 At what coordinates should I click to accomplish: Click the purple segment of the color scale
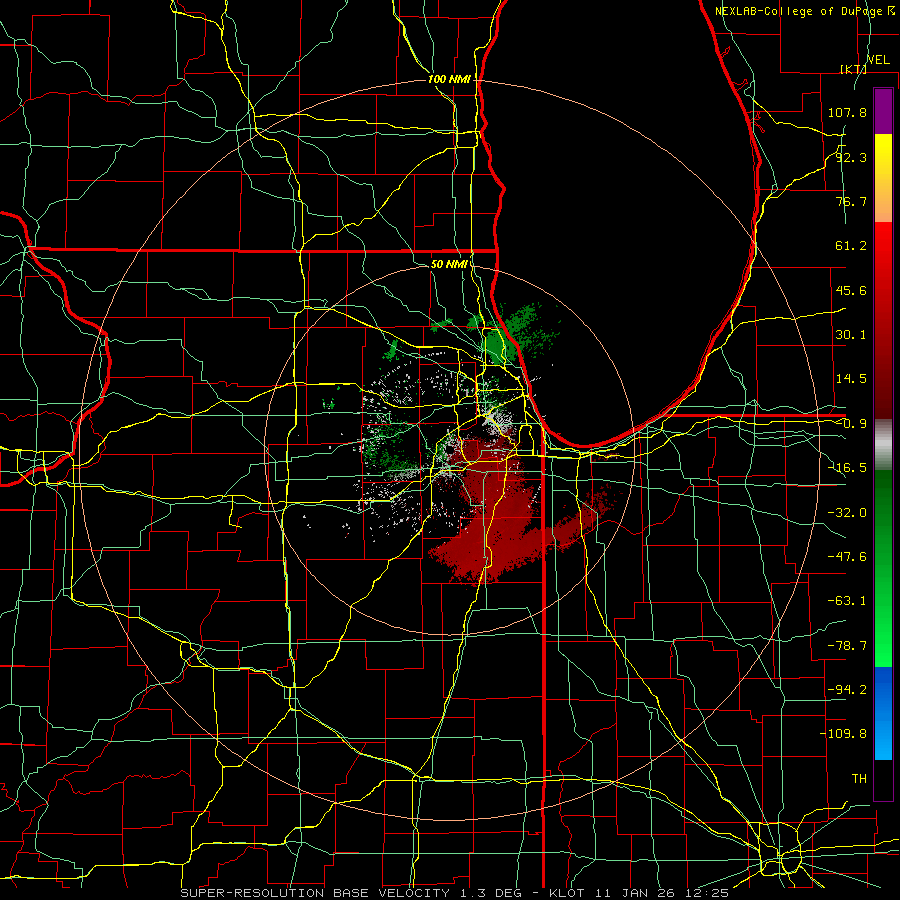883,111
